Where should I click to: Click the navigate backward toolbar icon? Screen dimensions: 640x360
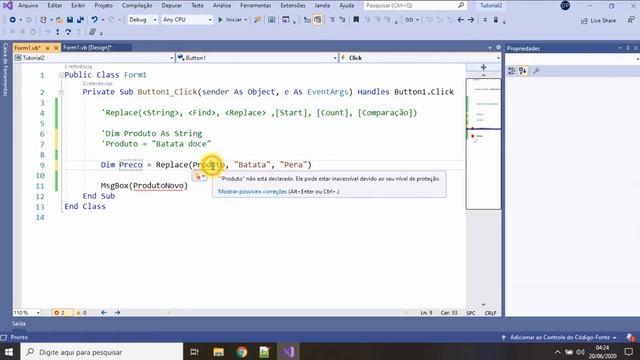(13, 20)
